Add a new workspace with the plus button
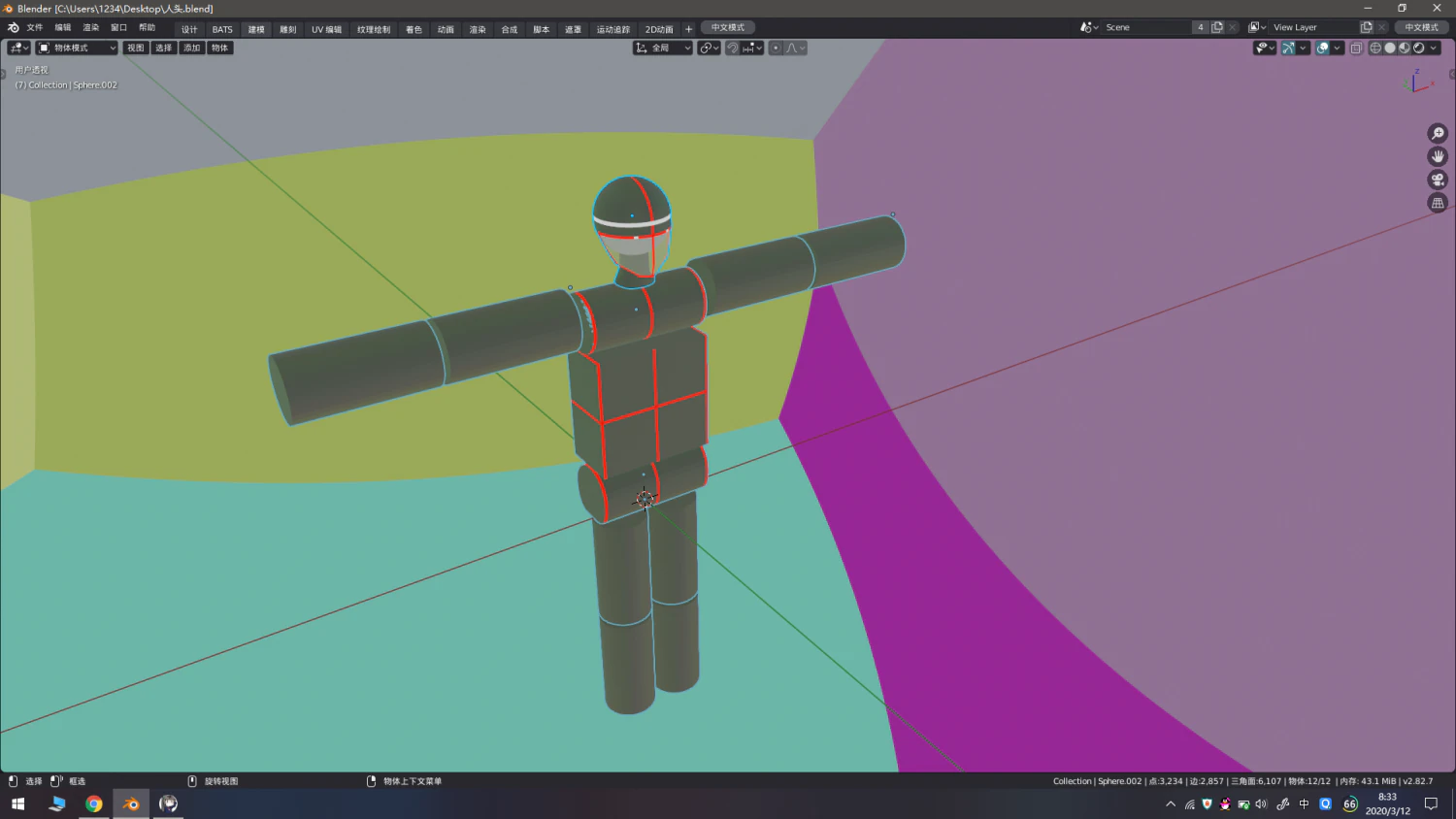This screenshot has height=819, width=1456. 689,29
